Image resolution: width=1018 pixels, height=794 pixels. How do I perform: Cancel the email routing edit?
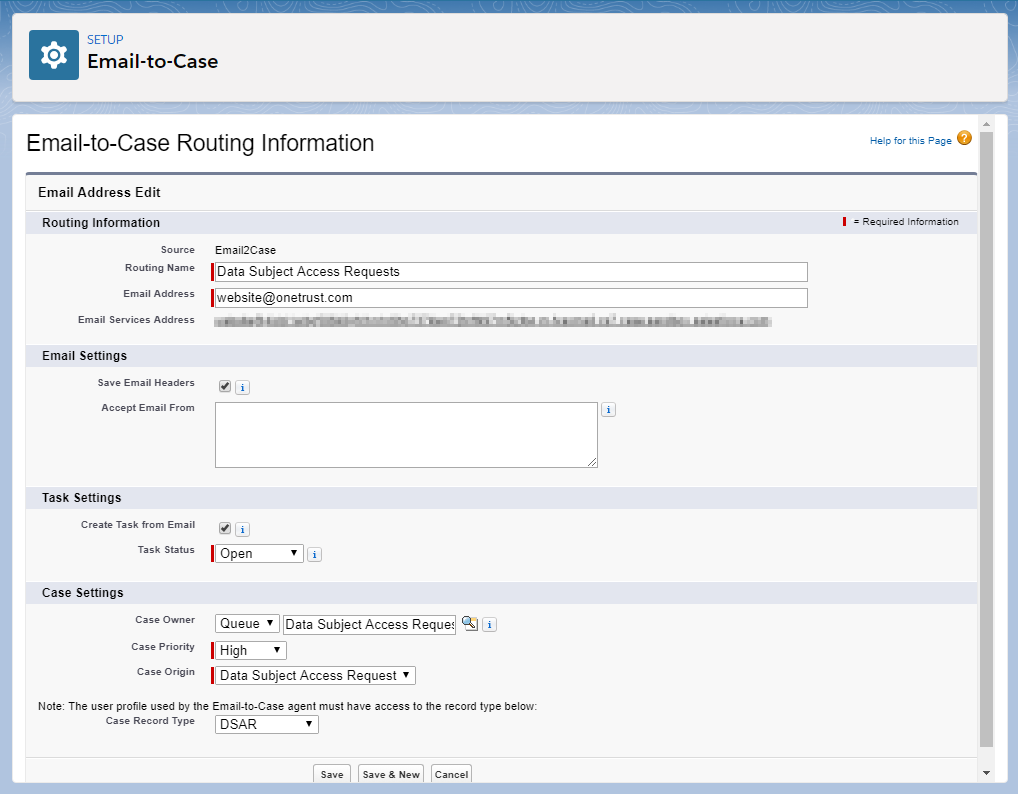450,773
